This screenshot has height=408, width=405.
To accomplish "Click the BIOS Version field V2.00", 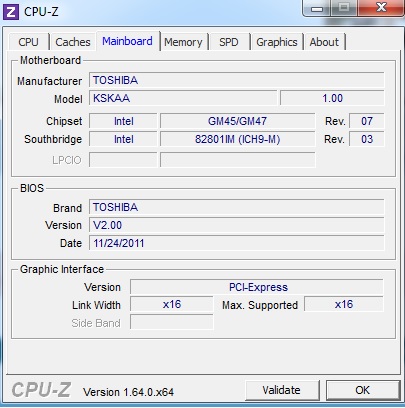I will [x=237, y=225].
